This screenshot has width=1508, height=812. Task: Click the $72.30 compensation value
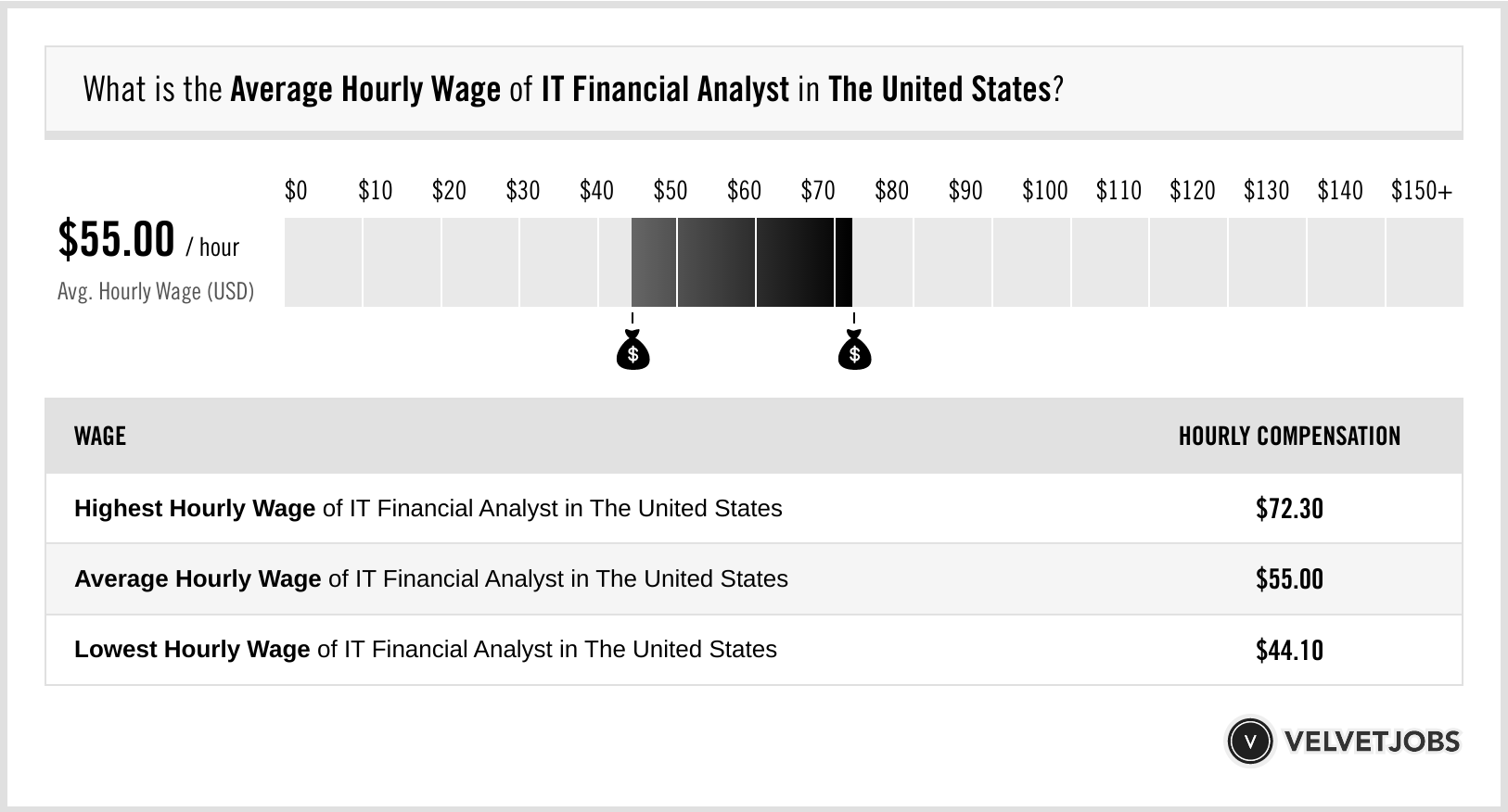tap(1289, 509)
